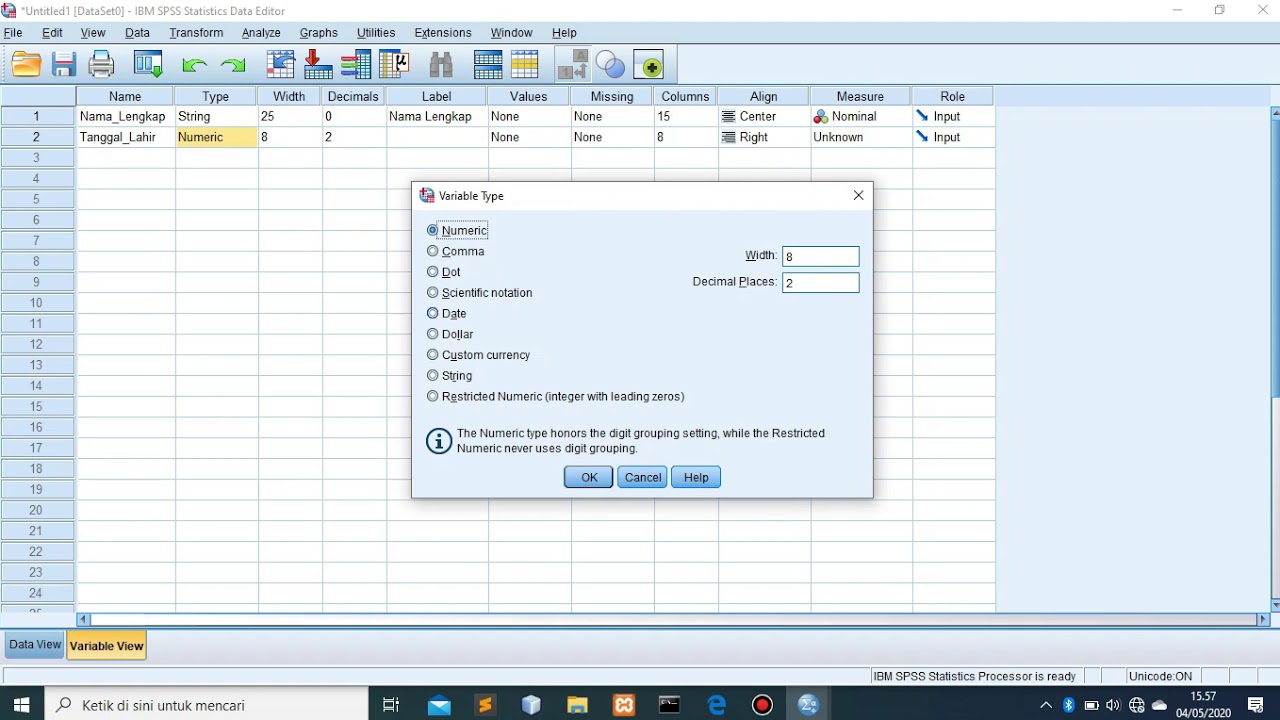Open Microsoft Edge from the taskbar
The image size is (1280, 720).
[717, 705]
